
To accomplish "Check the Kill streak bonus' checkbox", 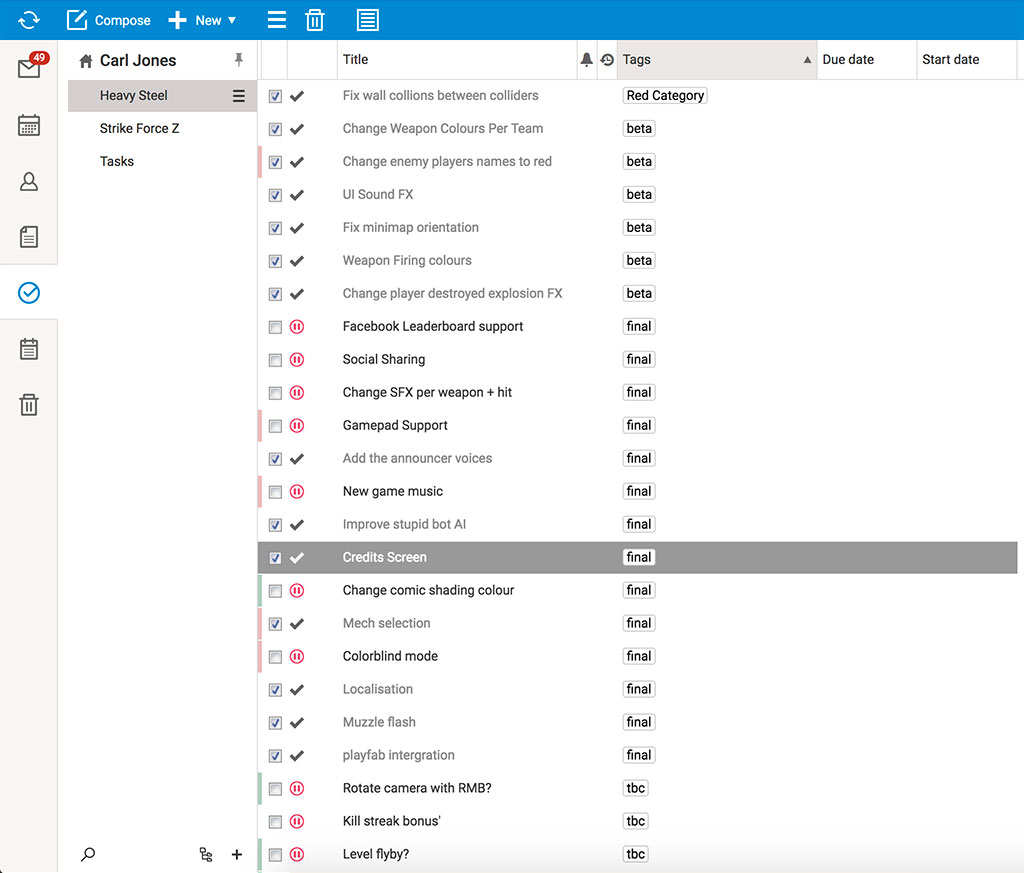I will click(275, 821).
